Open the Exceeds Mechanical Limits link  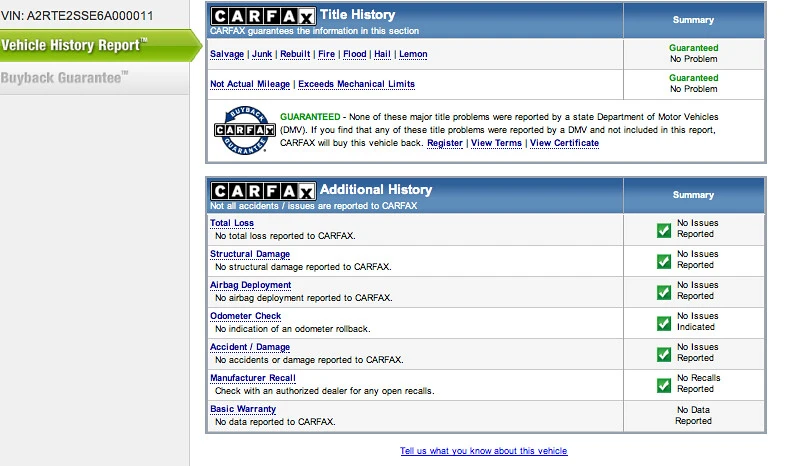[x=357, y=84]
